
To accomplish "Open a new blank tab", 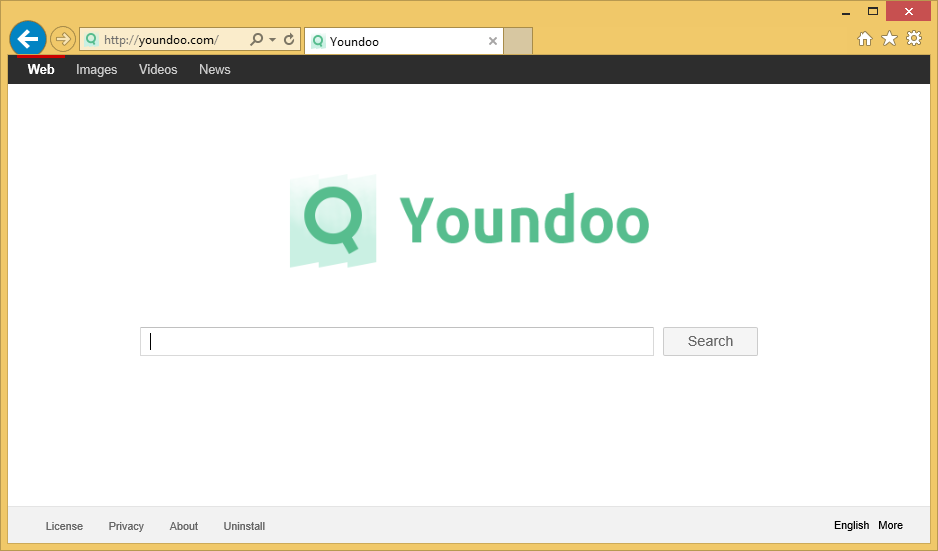I will click(518, 41).
